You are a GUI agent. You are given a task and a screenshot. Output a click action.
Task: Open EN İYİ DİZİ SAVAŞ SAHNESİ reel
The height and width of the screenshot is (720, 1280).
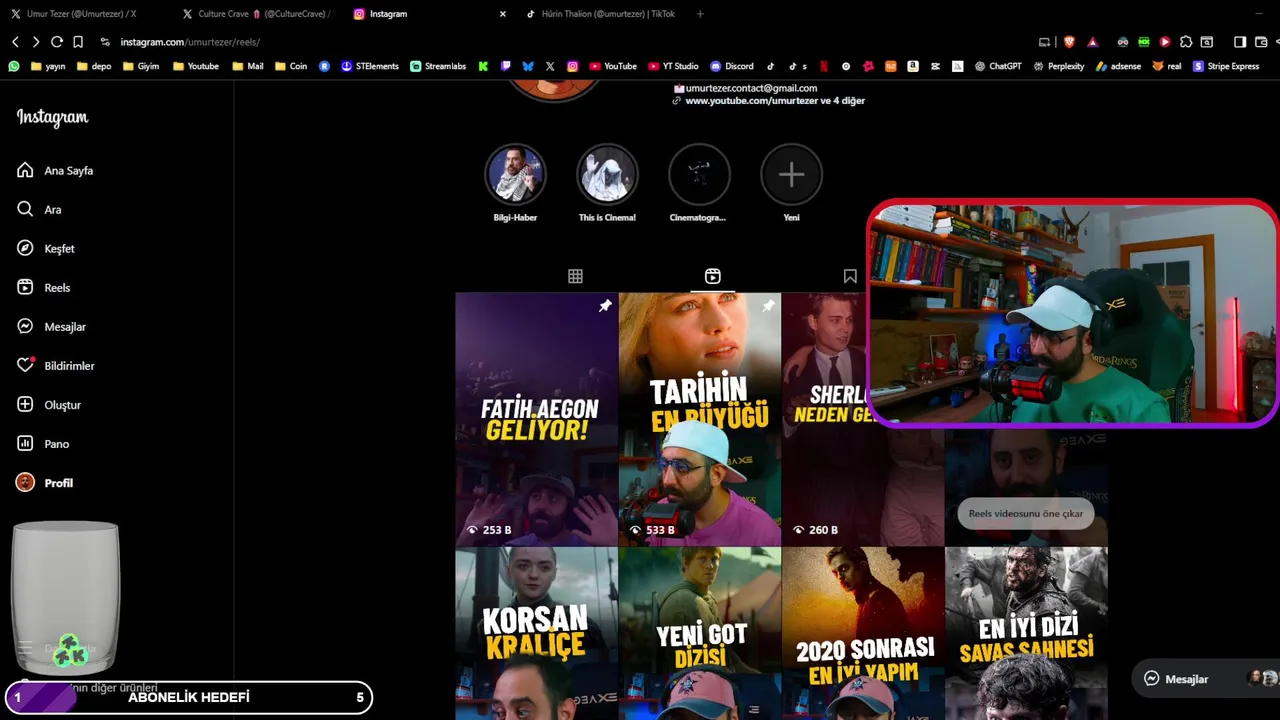point(1026,633)
